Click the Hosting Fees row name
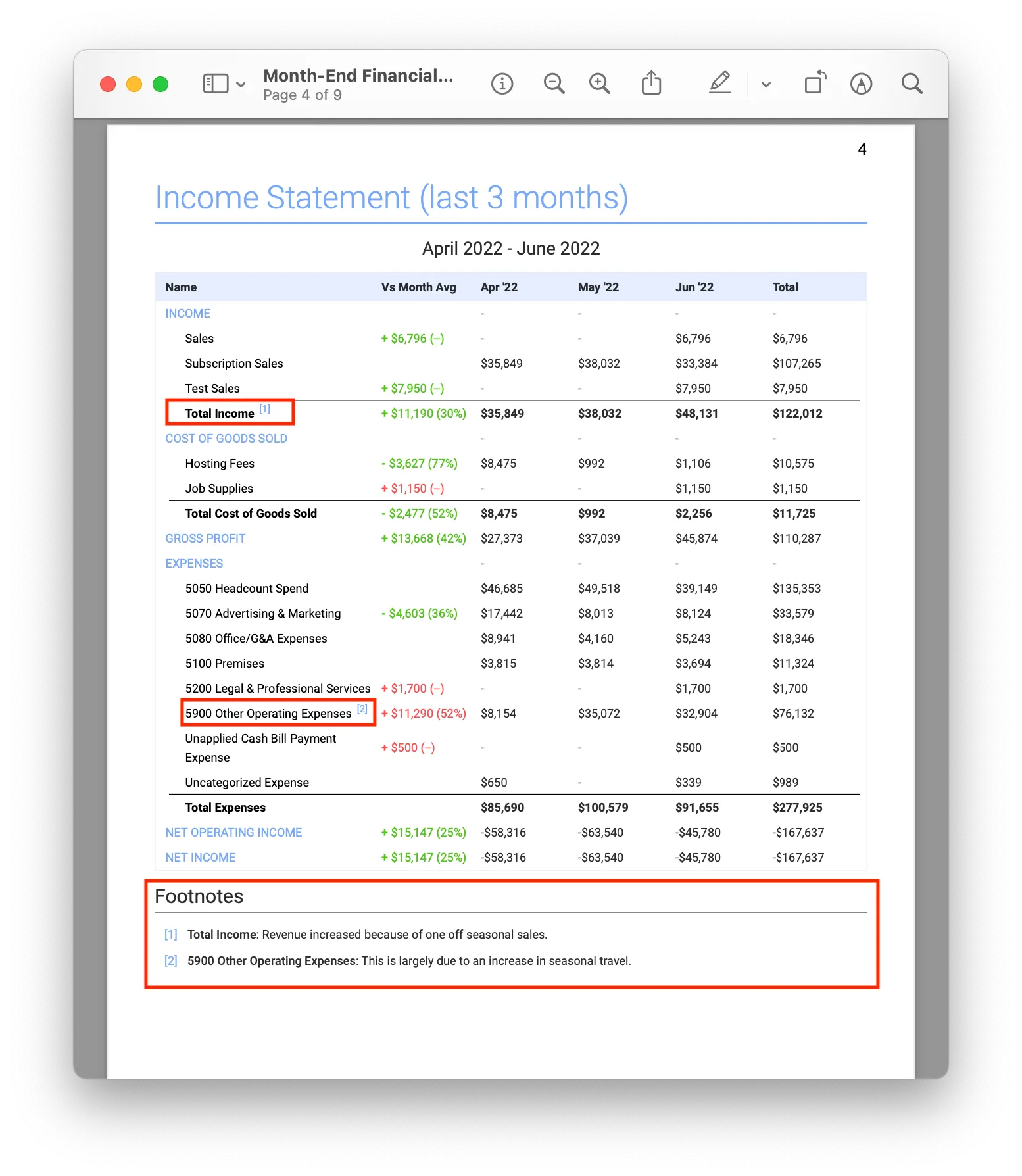1022x1176 pixels. point(220,464)
